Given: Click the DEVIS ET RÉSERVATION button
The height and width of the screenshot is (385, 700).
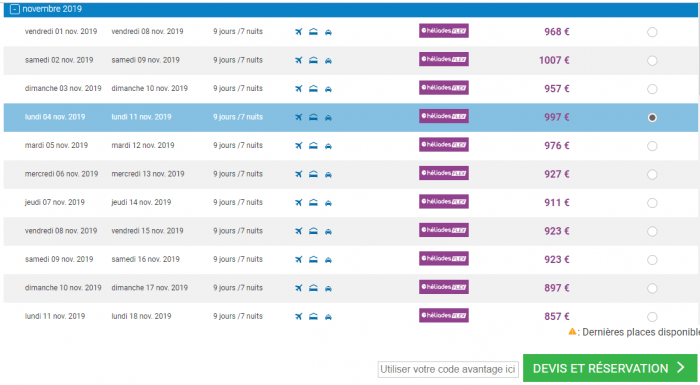Looking at the screenshot, I should coord(610,368).
